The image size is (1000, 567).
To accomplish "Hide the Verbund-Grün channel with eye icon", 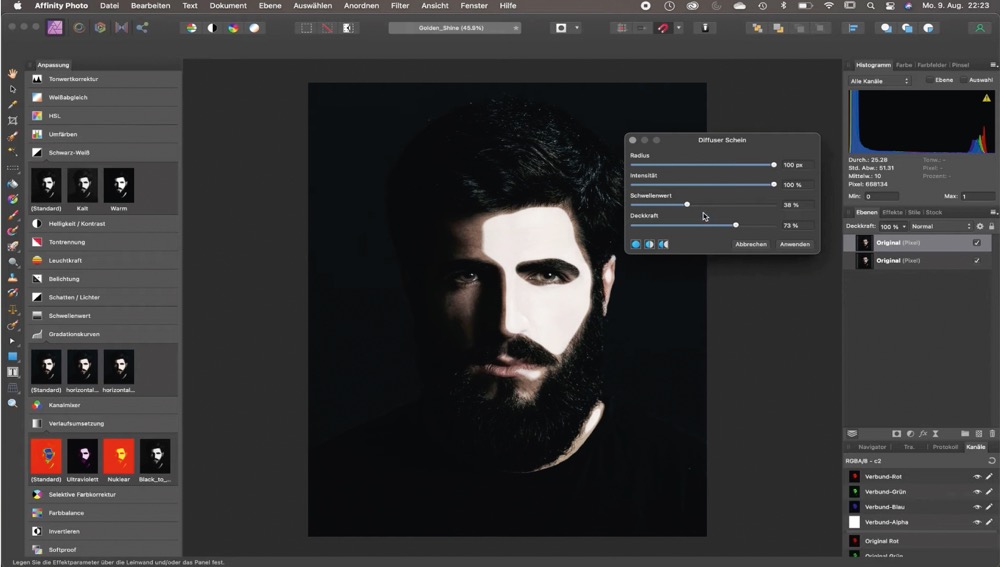I will [x=977, y=492].
